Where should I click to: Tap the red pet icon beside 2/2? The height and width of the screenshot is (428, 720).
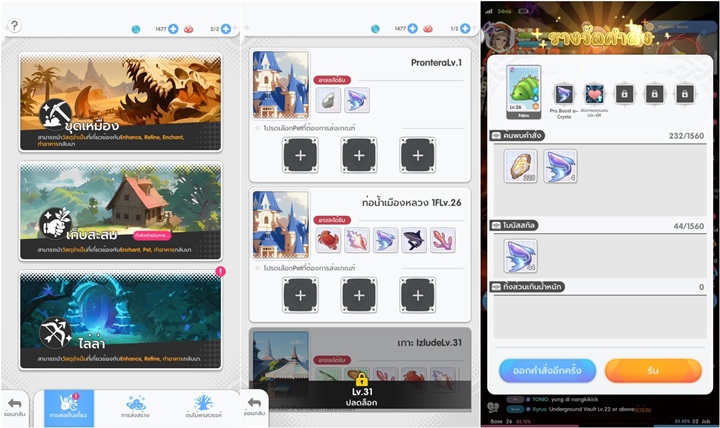pyautogui.click(x=188, y=29)
